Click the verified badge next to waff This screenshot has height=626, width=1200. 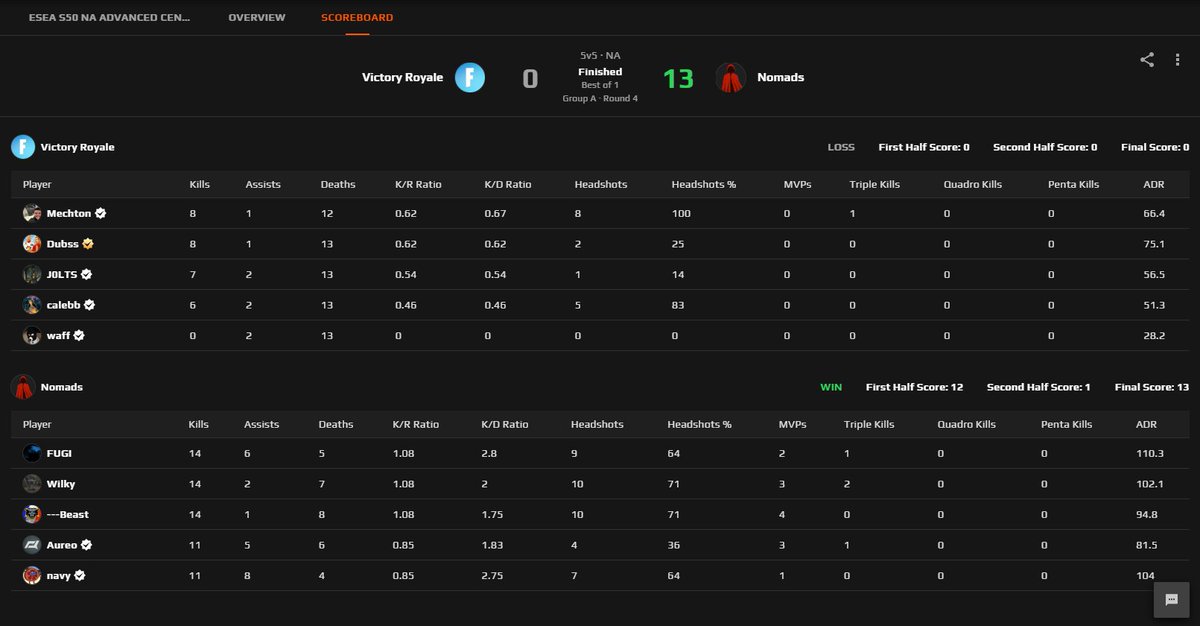click(79, 336)
